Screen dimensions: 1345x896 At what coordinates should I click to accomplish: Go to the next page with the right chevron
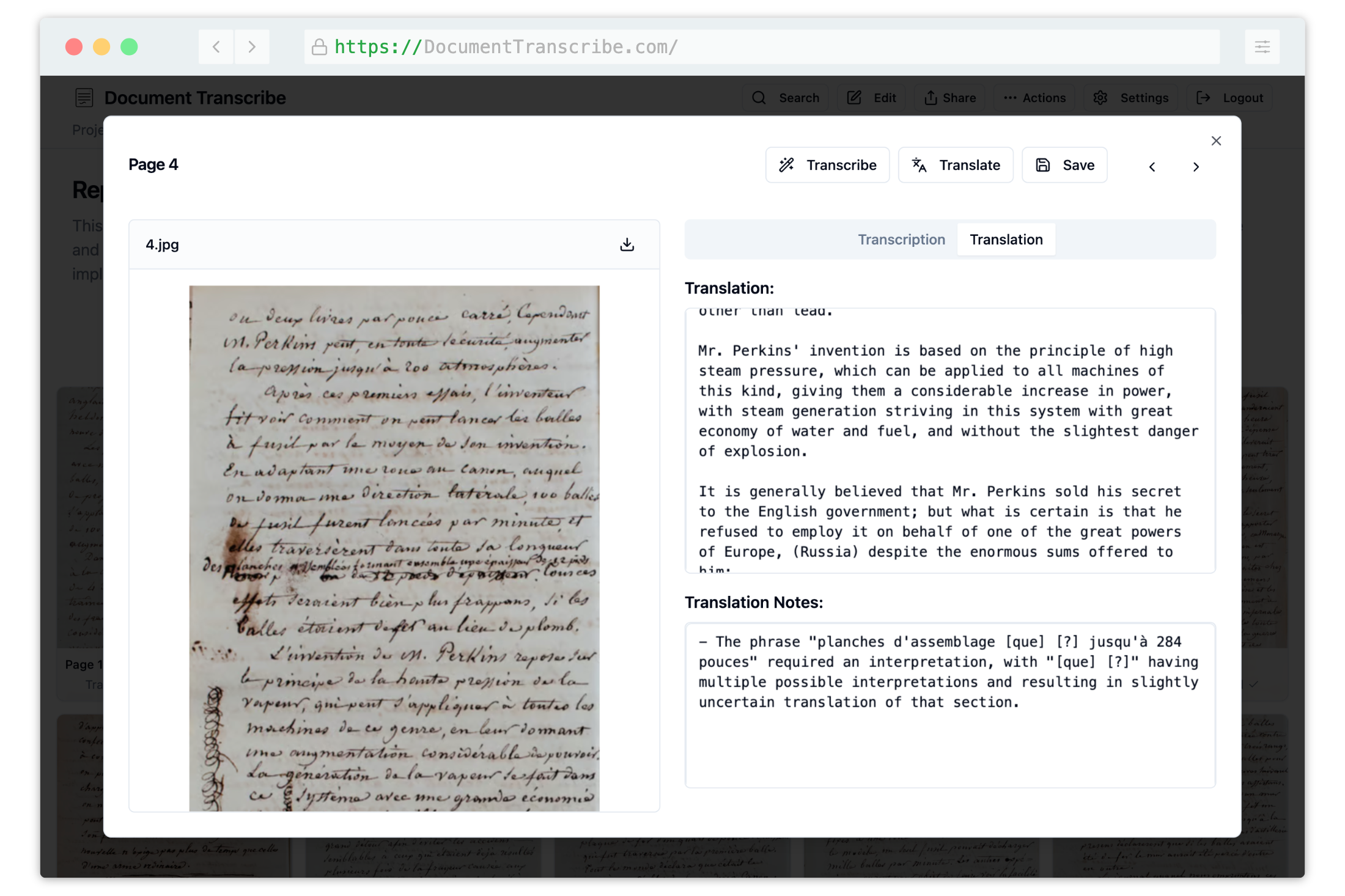click(1196, 167)
